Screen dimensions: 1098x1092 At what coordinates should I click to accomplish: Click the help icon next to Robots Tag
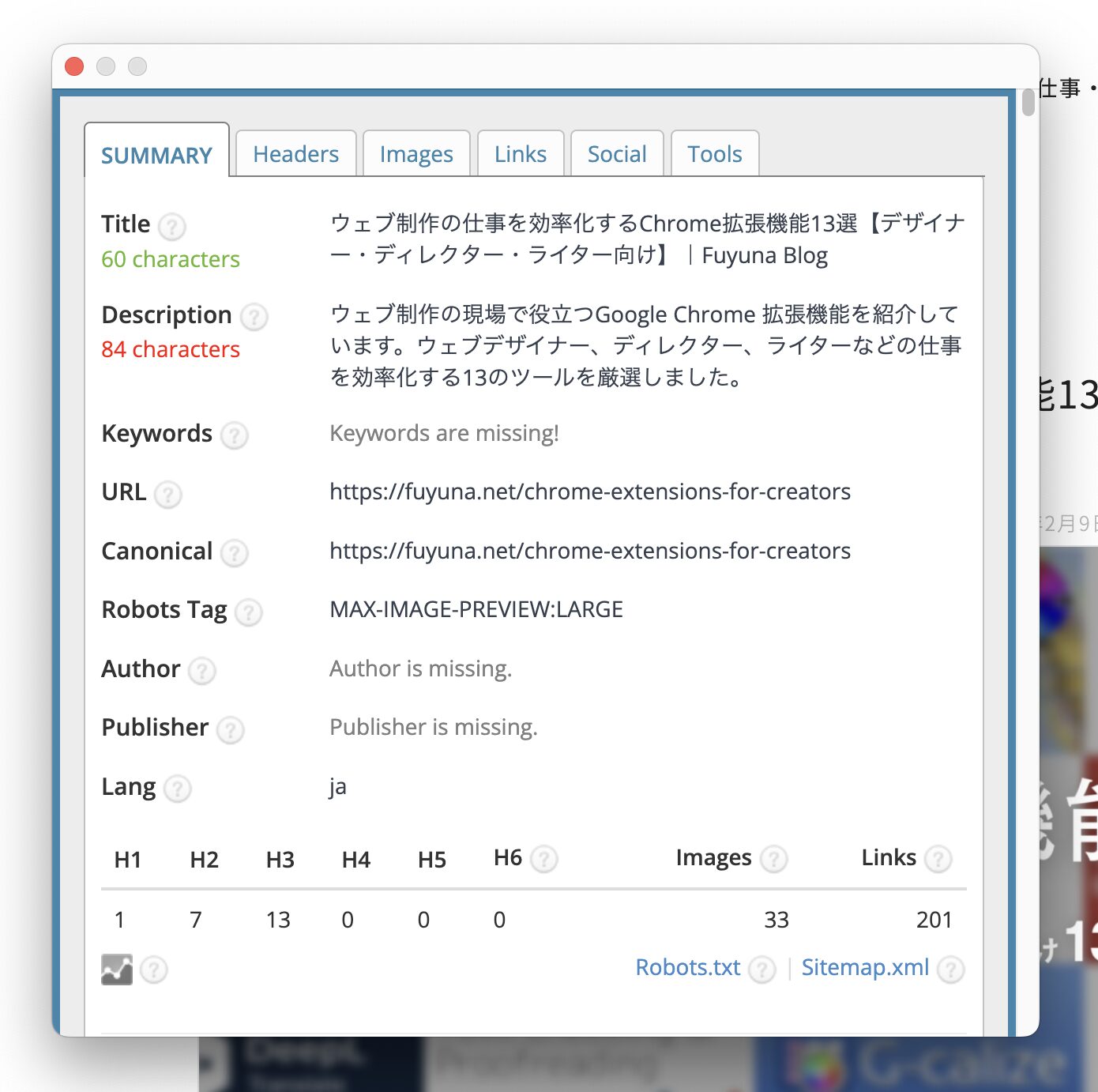click(248, 612)
